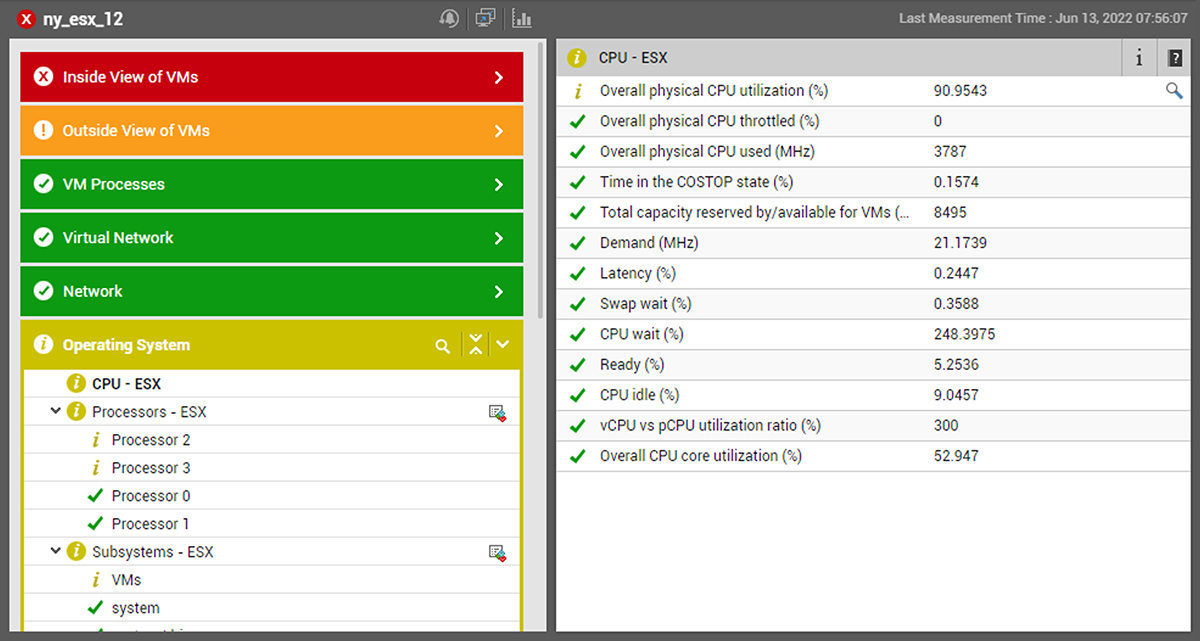Click the descriptor config icon beside Subsystems - ESX
The height and width of the screenshot is (641, 1200).
497,552
